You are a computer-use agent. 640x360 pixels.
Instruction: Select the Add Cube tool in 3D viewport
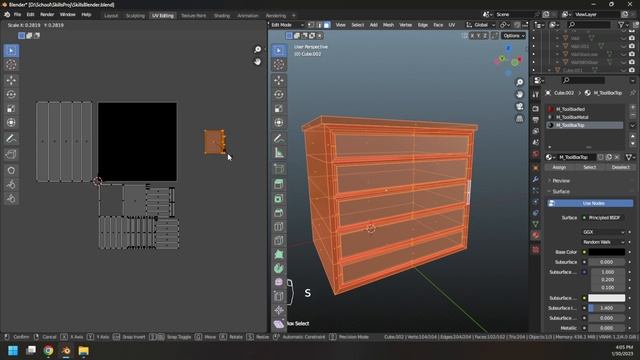click(x=279, y=169)
